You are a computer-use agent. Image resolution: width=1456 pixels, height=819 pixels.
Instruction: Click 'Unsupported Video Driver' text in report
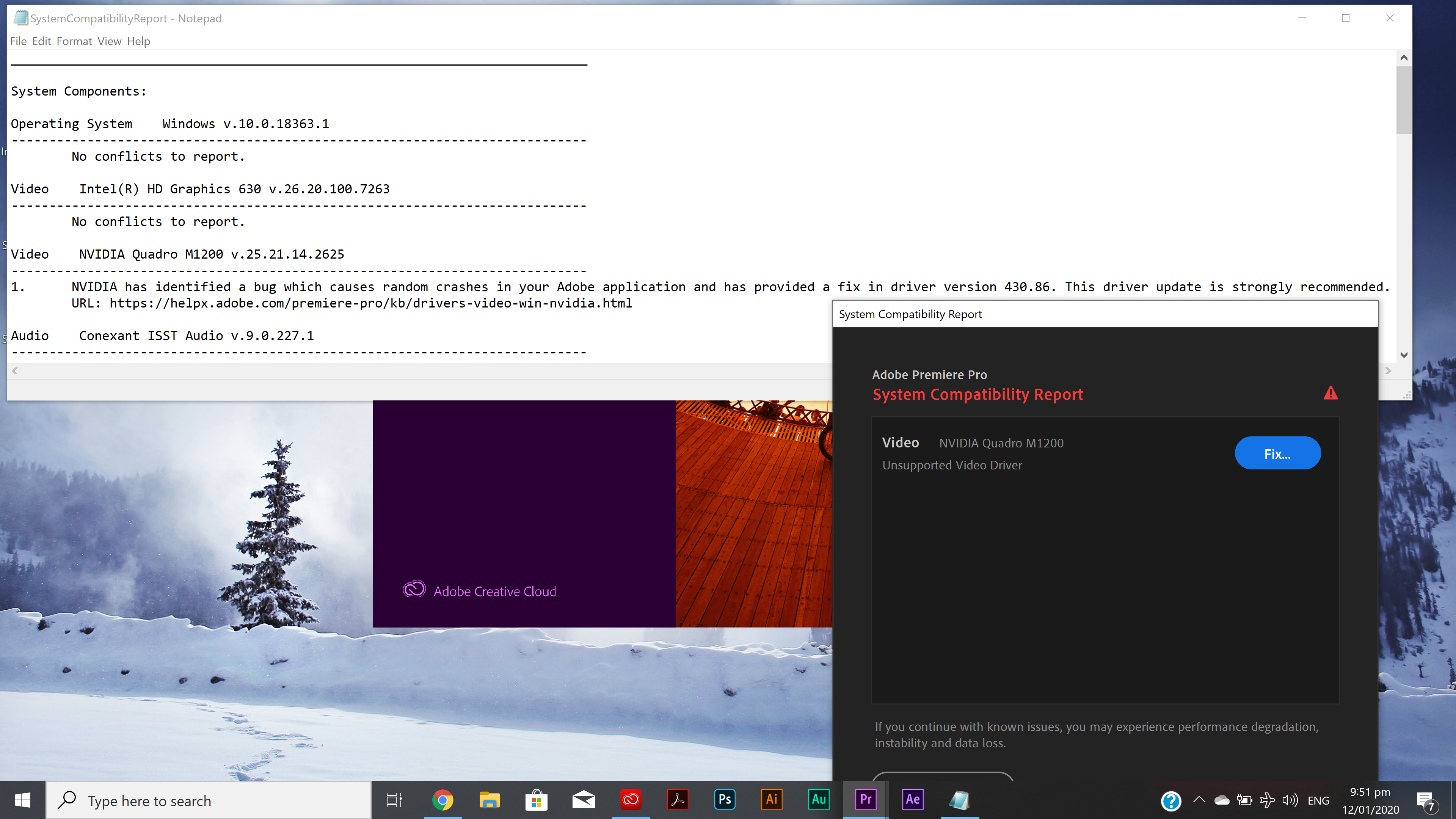952,465
